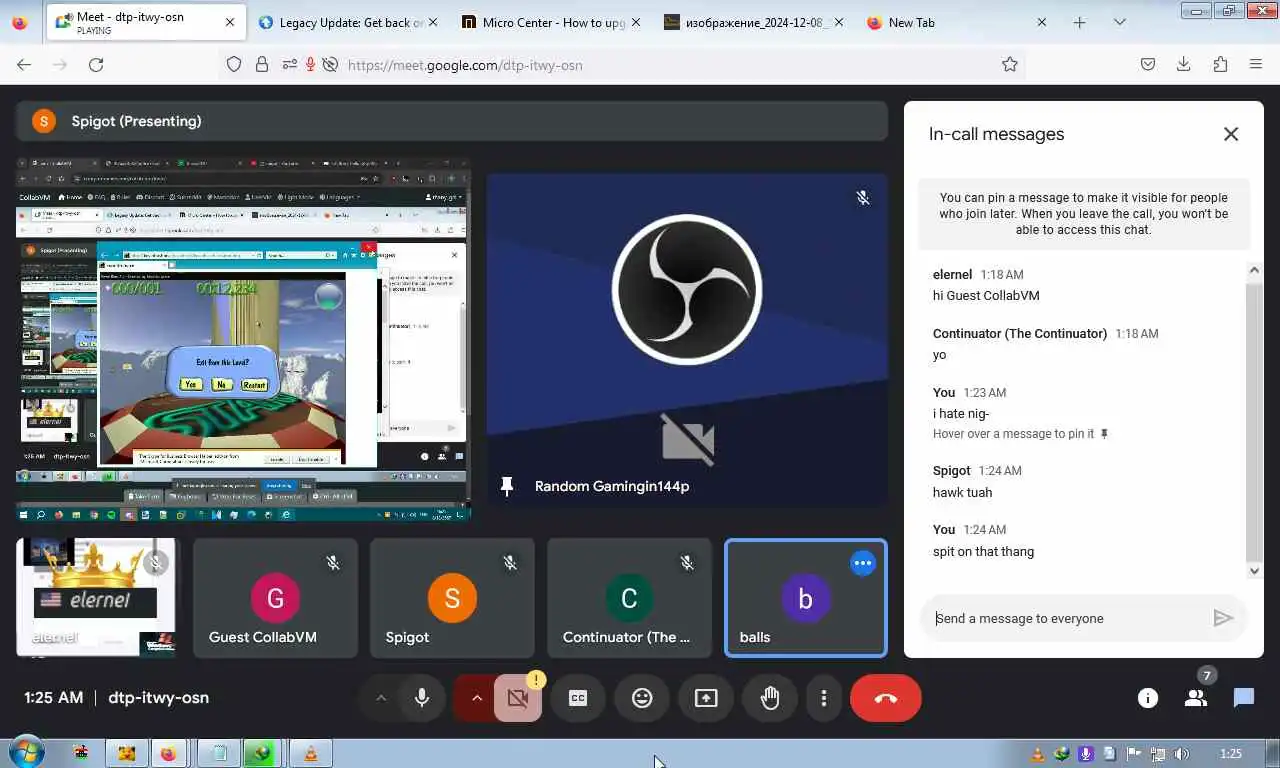Click the blocked autoplay icon in address bar

329,64
